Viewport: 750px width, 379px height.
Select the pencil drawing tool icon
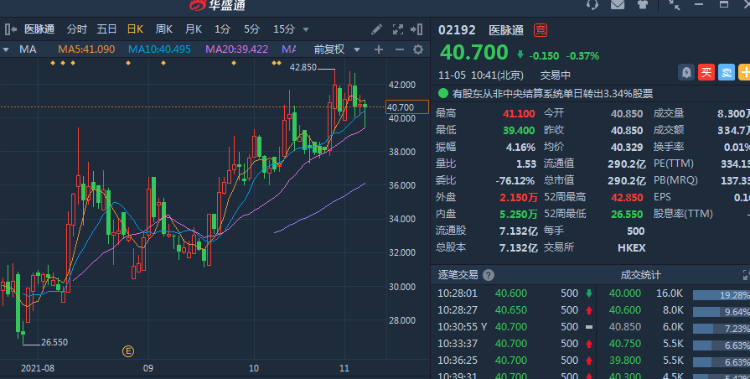tap(376, 30)
